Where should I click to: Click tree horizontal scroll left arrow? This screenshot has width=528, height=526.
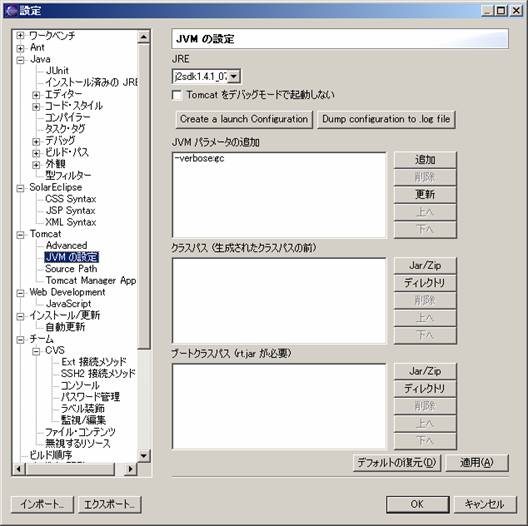(19, 469)
